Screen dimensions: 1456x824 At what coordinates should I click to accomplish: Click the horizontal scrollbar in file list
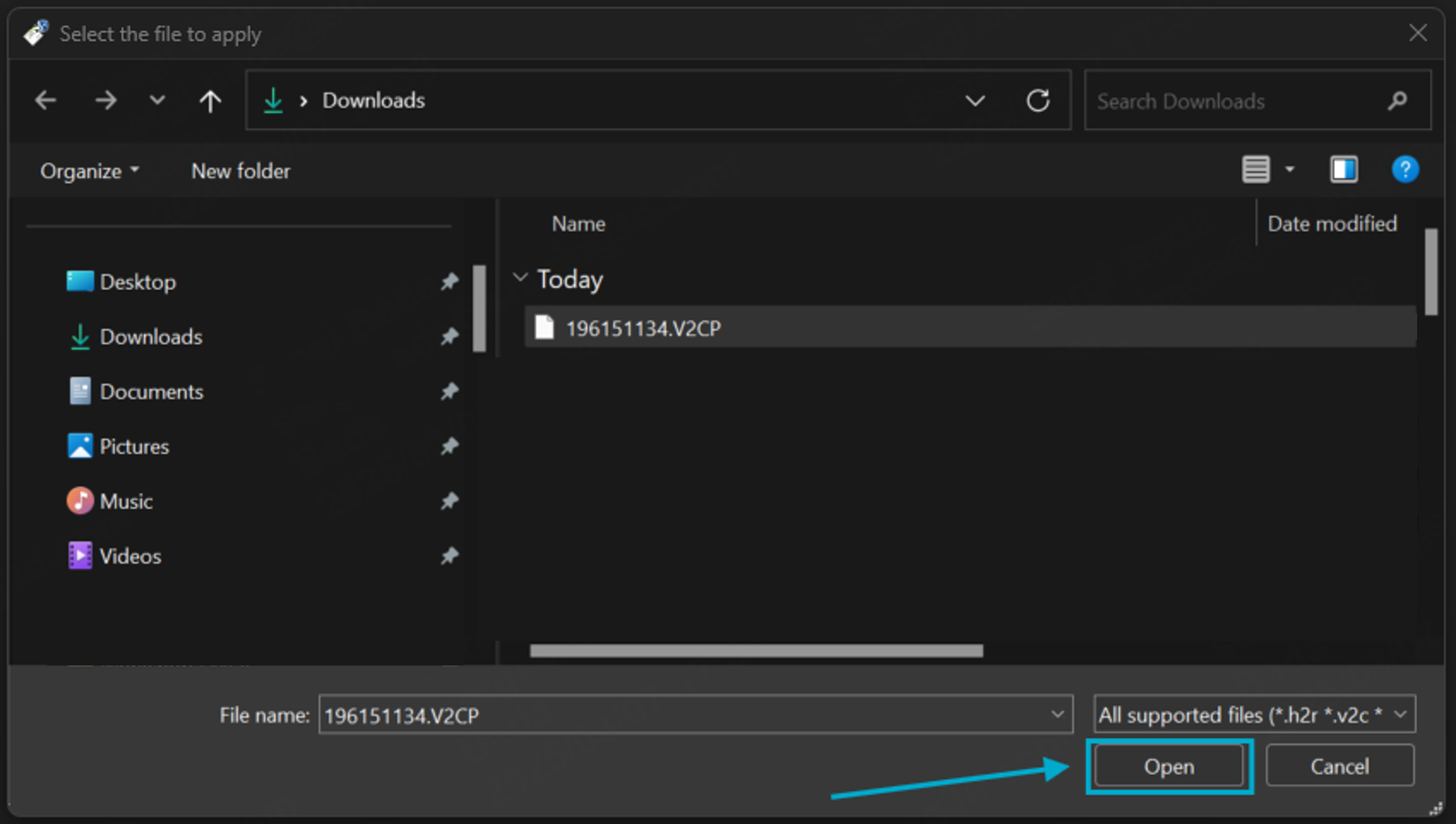click(756, 651)
